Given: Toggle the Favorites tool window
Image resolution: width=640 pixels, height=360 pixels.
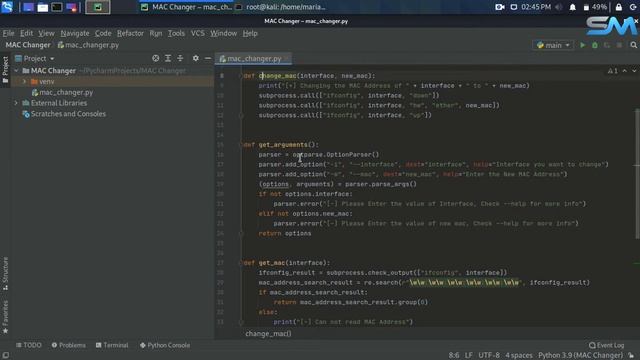Looking at the screenshot, I should click(x=5, y=317).
